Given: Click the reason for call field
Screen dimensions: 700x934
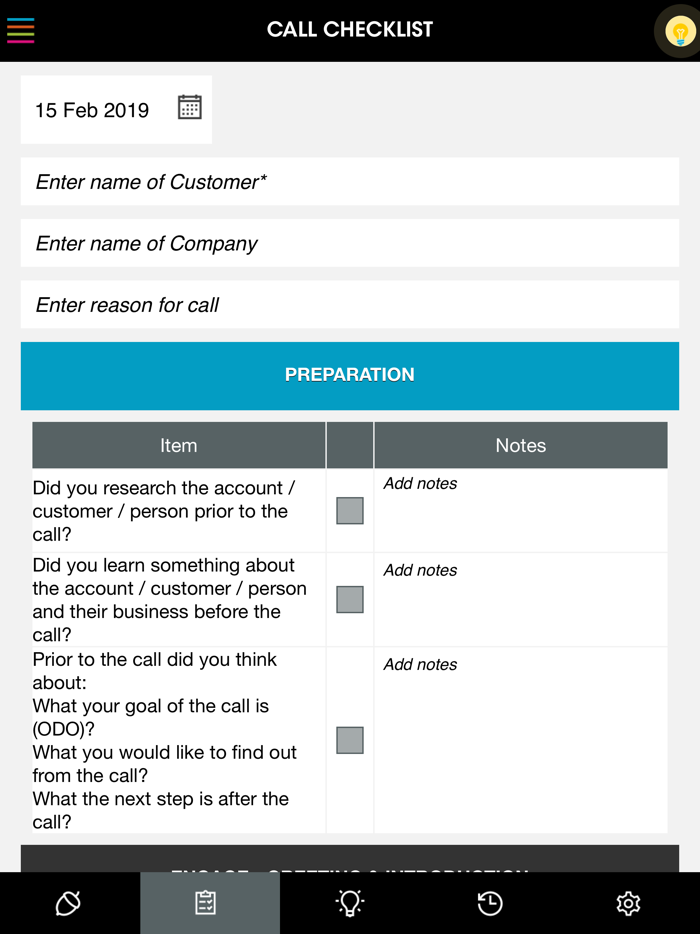Looking at the screenshot, I should pyautogui.click(x=350, y=305).
